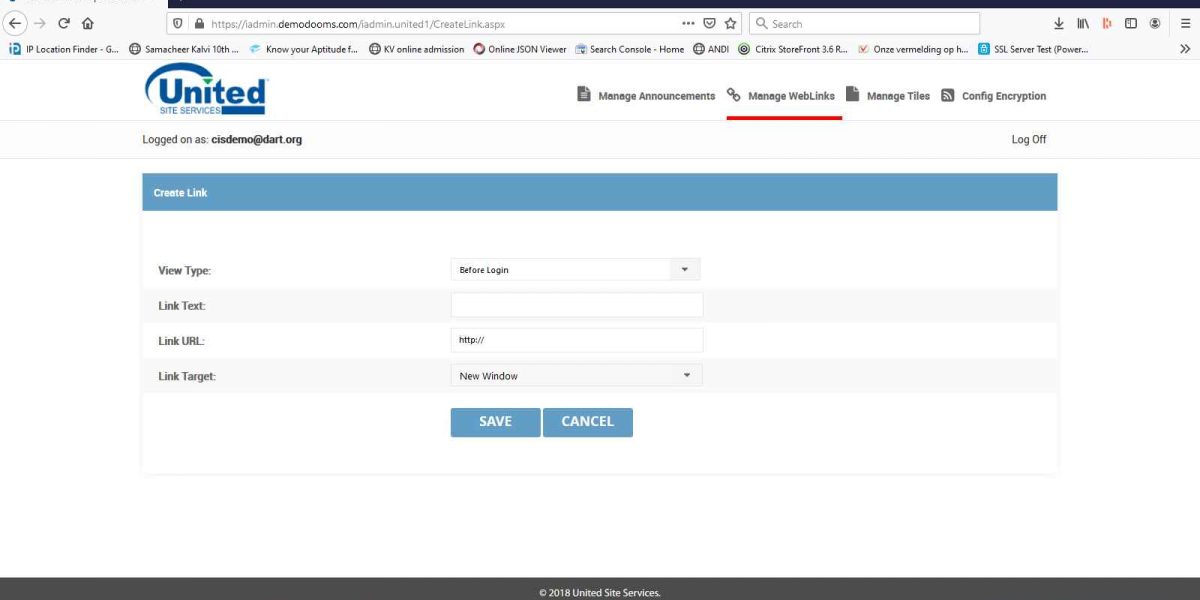1200x600 pixels.
Task: Click the SAVE button
Action: (495, 421)
